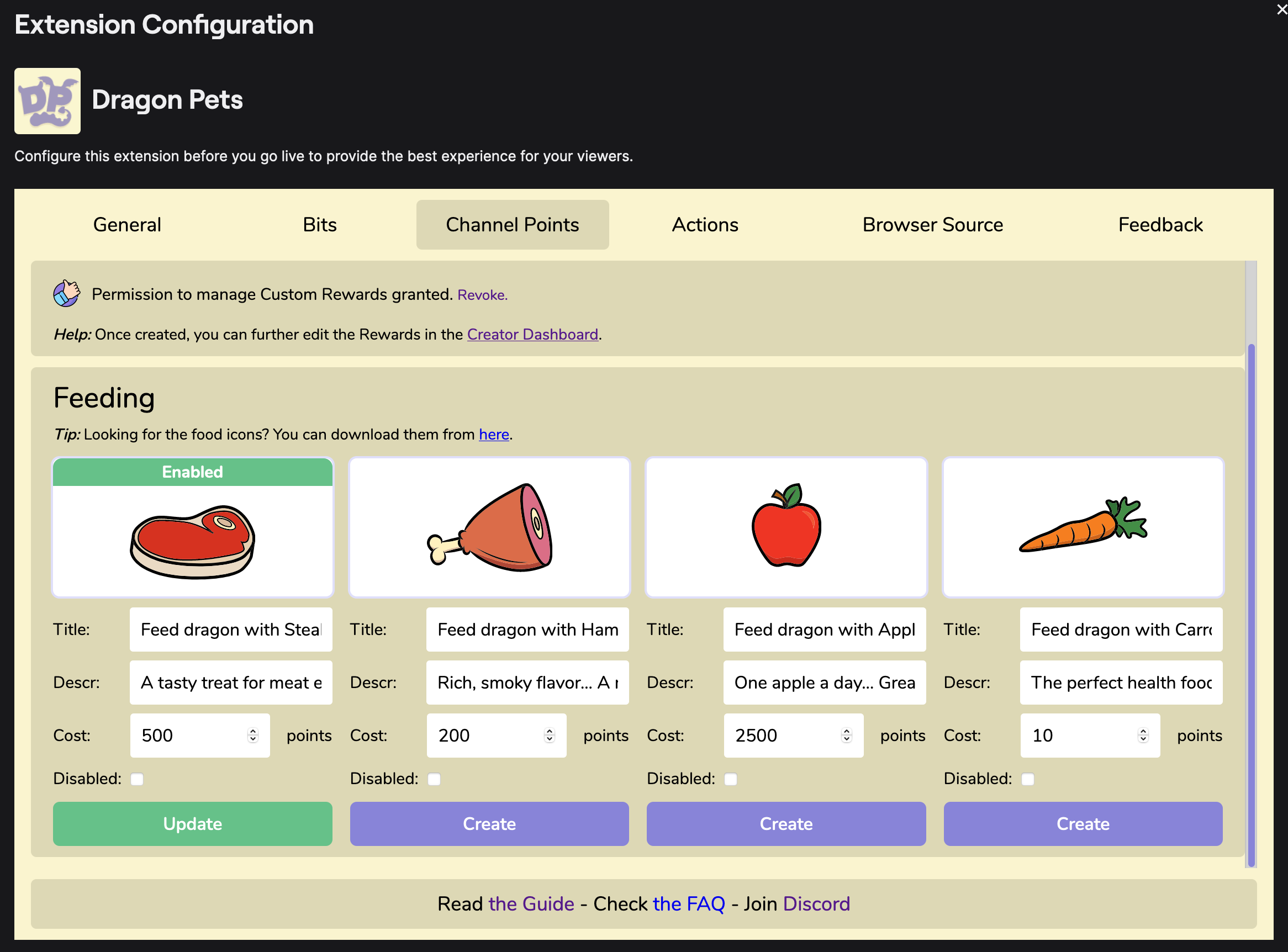Adjust Steak cost using stepper arrows
The image size is (1288, 952).
coord(252,735)
